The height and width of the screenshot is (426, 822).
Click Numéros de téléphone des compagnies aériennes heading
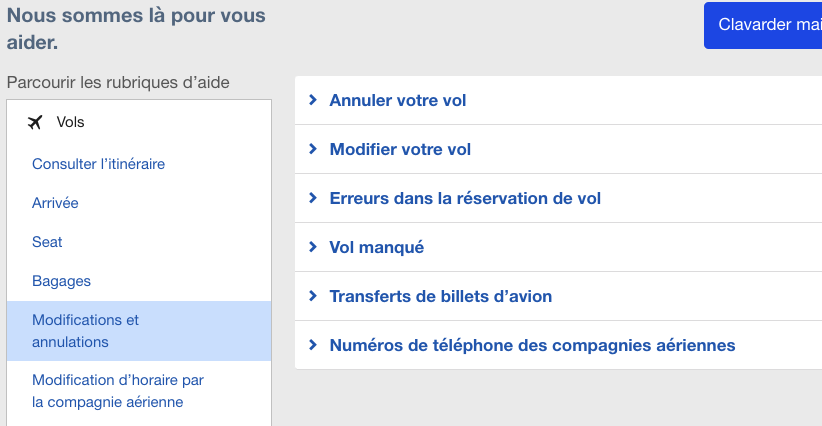pos(532,345)
